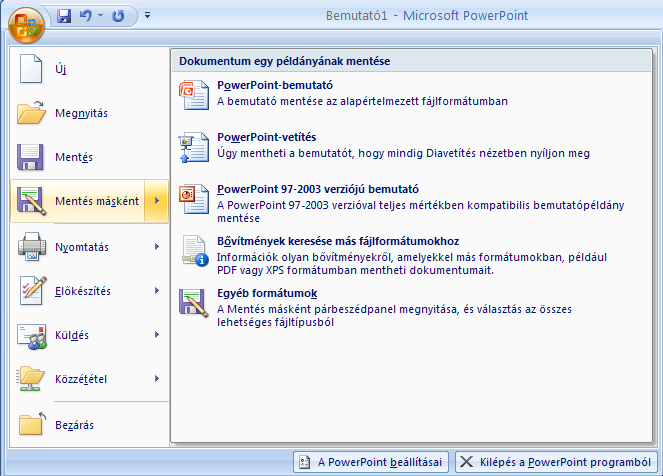Click description 'A Mentés másként párbeszédpanel megnyitása'
The width and height of the screenshot is (663, 476).
(x=338, y=309)
